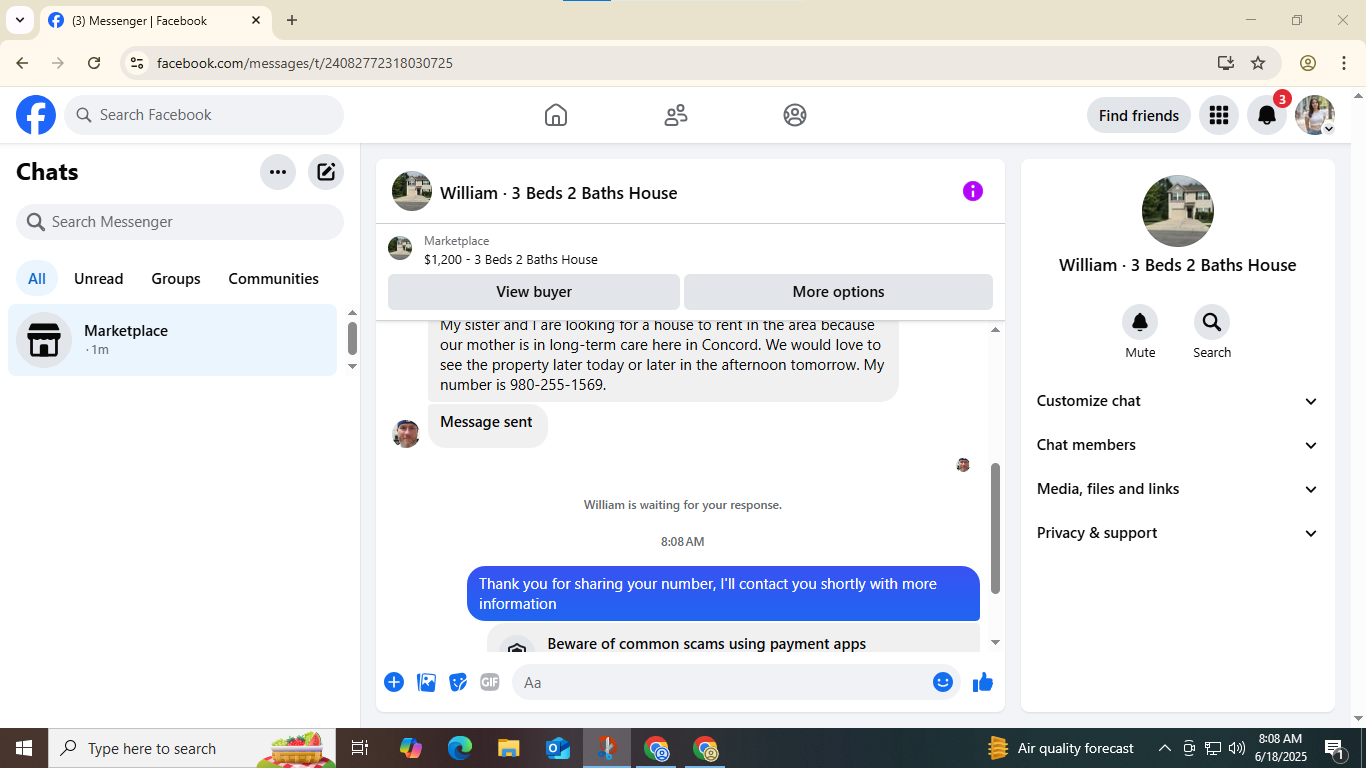
Task: Open Chrome three-dot menu
Action: tap(1344, 63)
